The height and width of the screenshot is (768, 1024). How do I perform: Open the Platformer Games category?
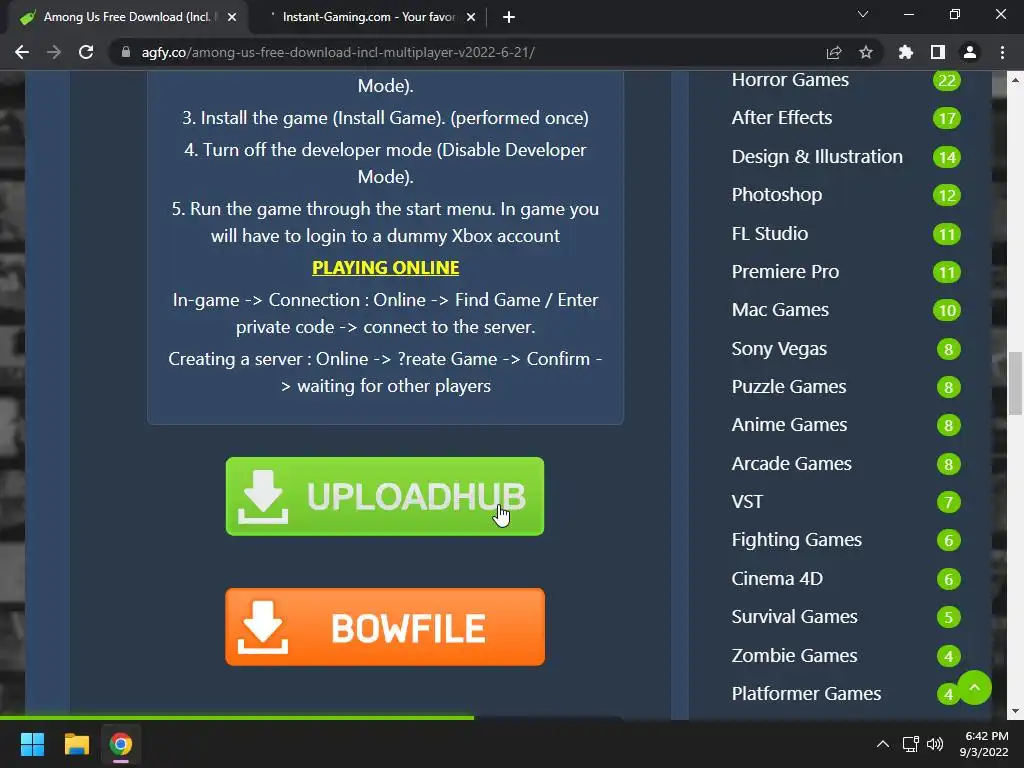[806, 694]
